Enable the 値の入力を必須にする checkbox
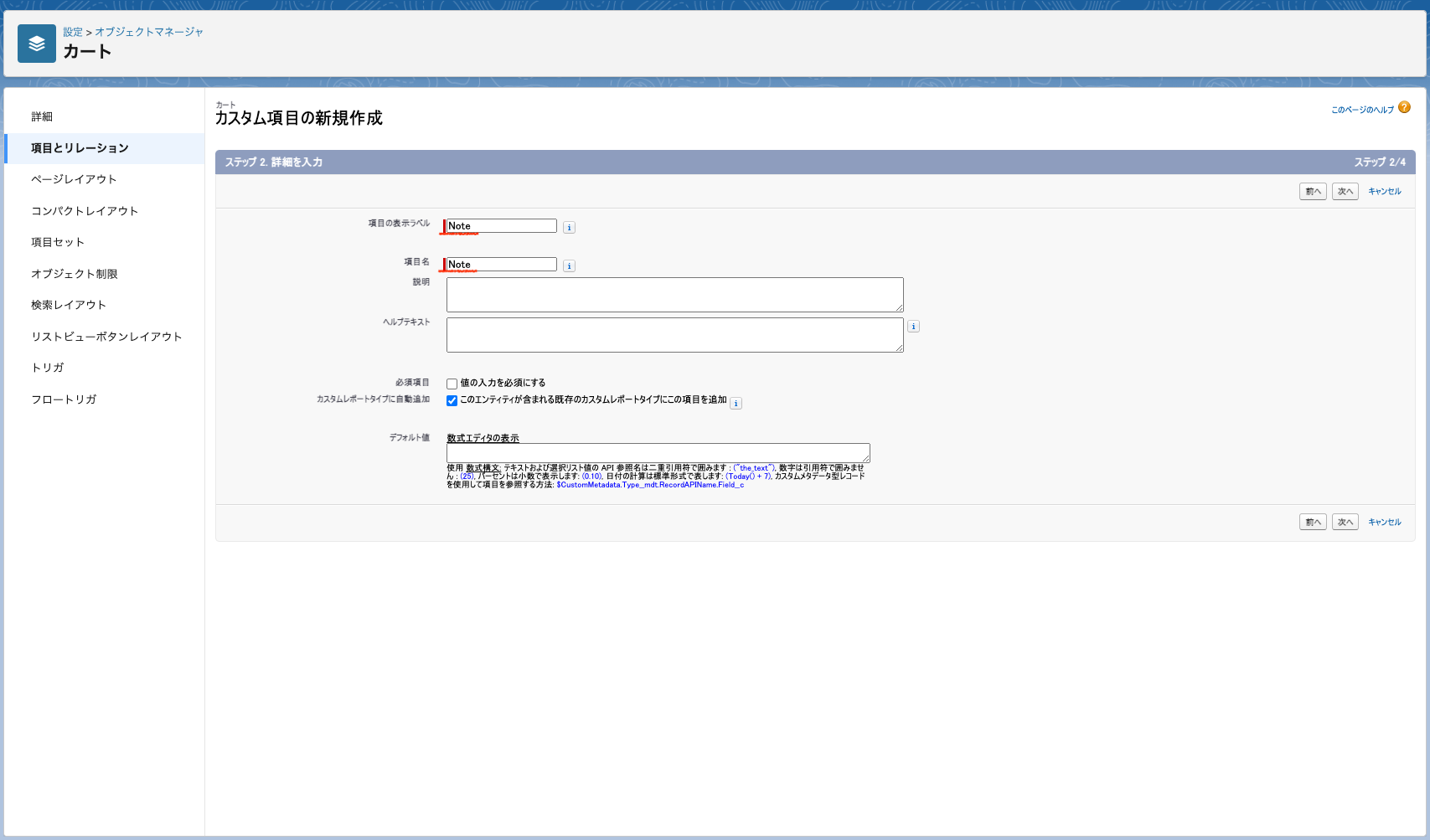The height and width of the screenshot is (840, 1430). coord(452,384)
